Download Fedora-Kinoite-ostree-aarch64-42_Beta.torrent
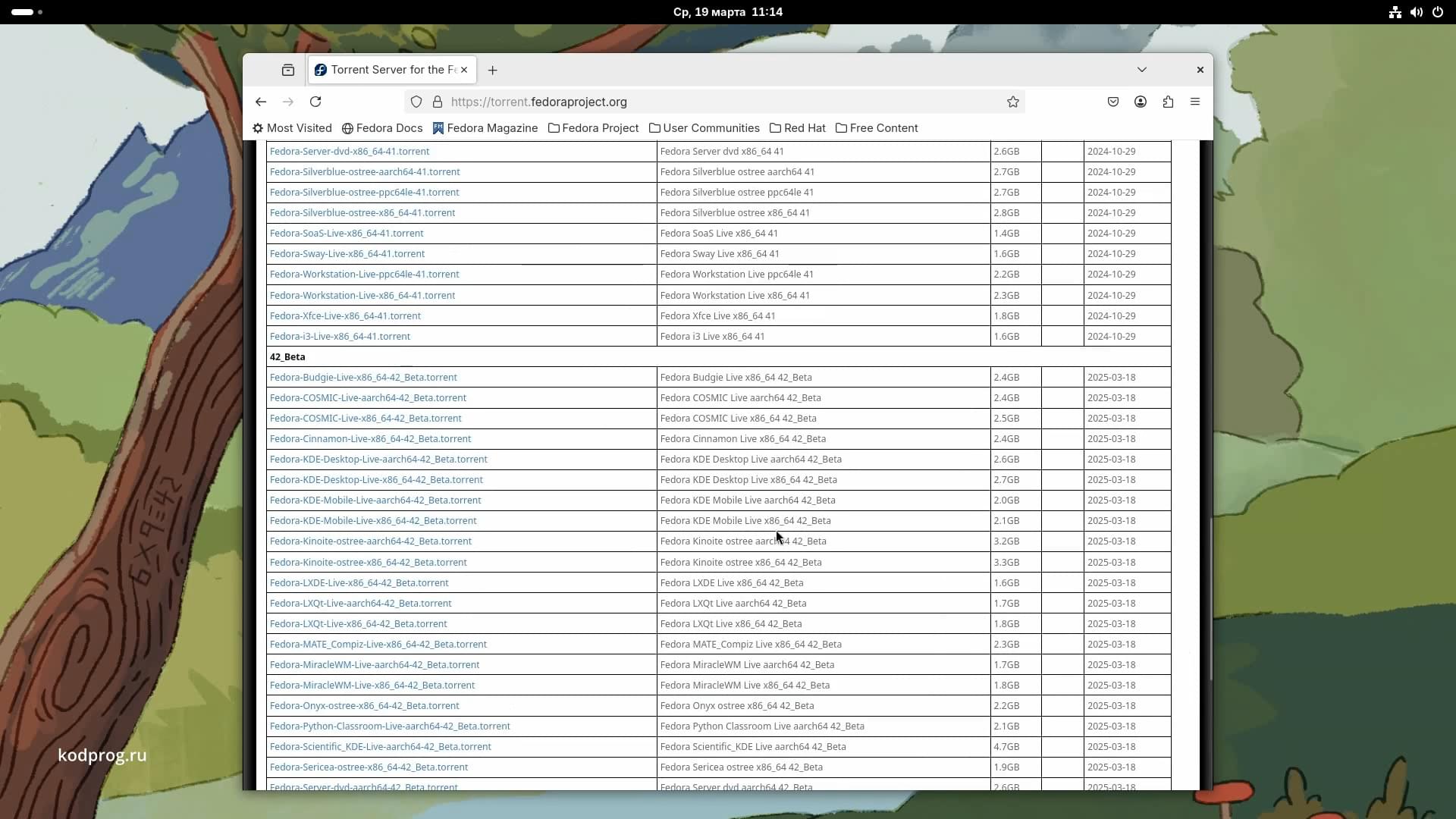The width and height of the screenshot is (1456, 819). pyautogui.click(x=371, y=541)
